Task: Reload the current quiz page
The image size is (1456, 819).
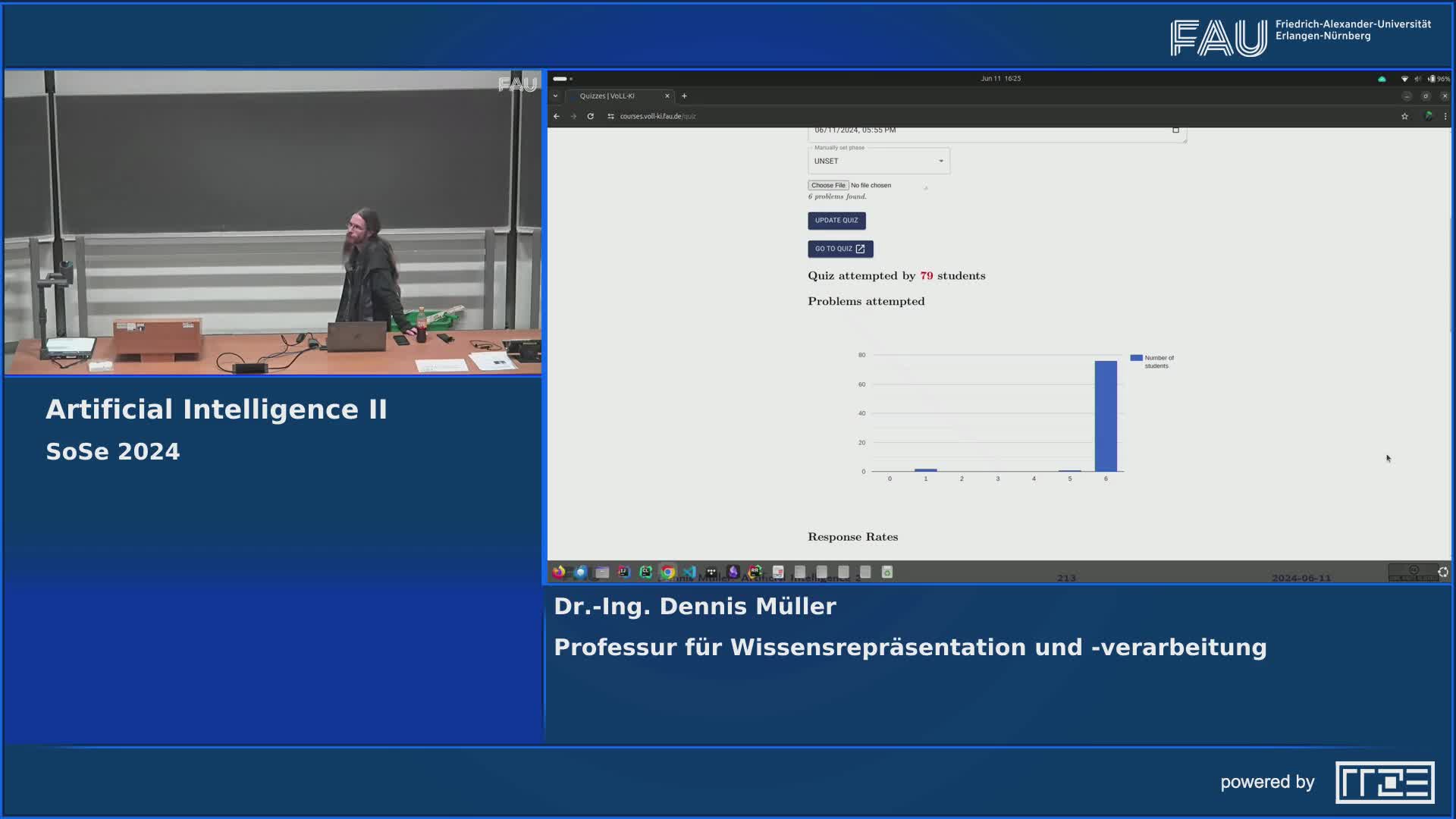Action: coord(591,116)
